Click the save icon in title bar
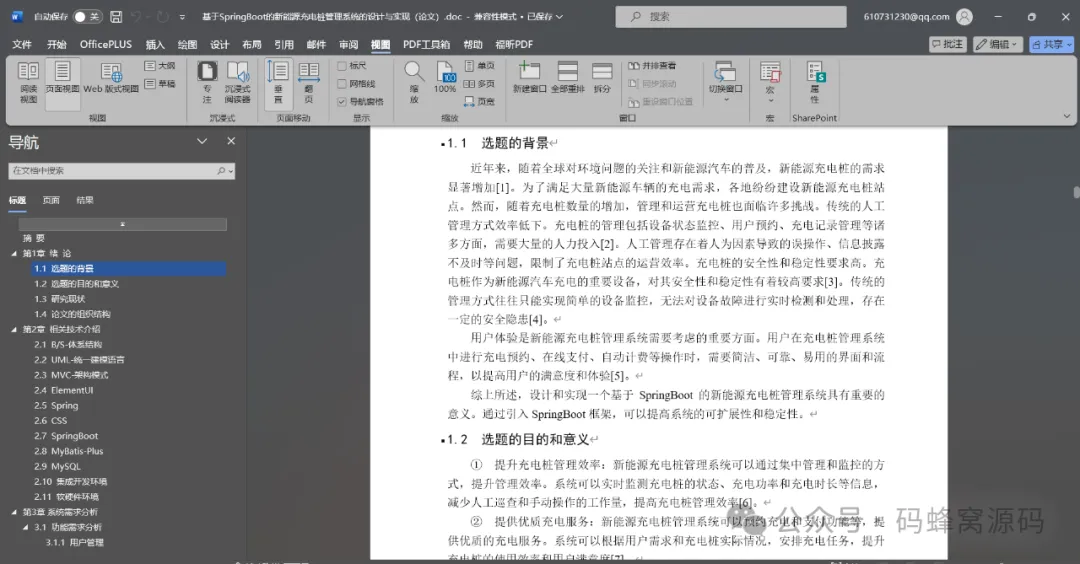This screenshot has width=1080, height=564. (116, 17)
